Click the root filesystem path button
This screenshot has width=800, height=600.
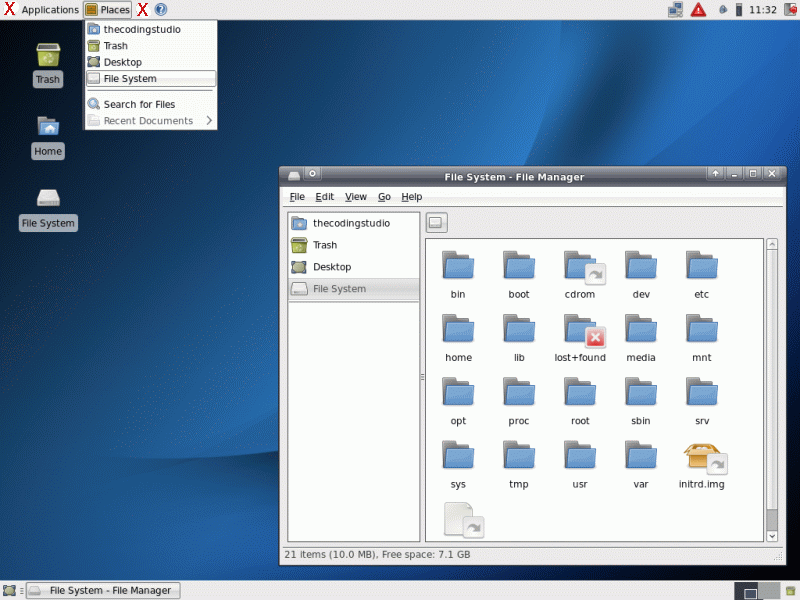point(437,223)
